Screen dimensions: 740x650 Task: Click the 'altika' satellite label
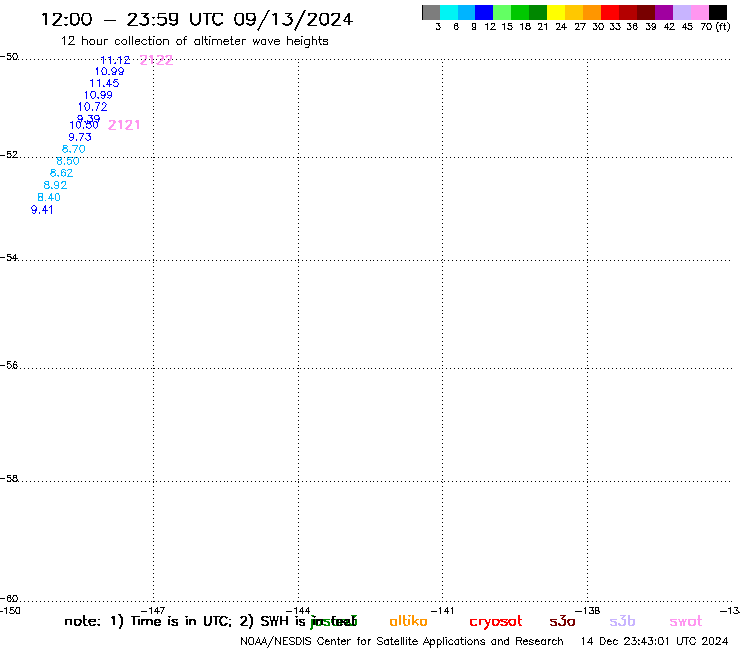click(408, 621)
